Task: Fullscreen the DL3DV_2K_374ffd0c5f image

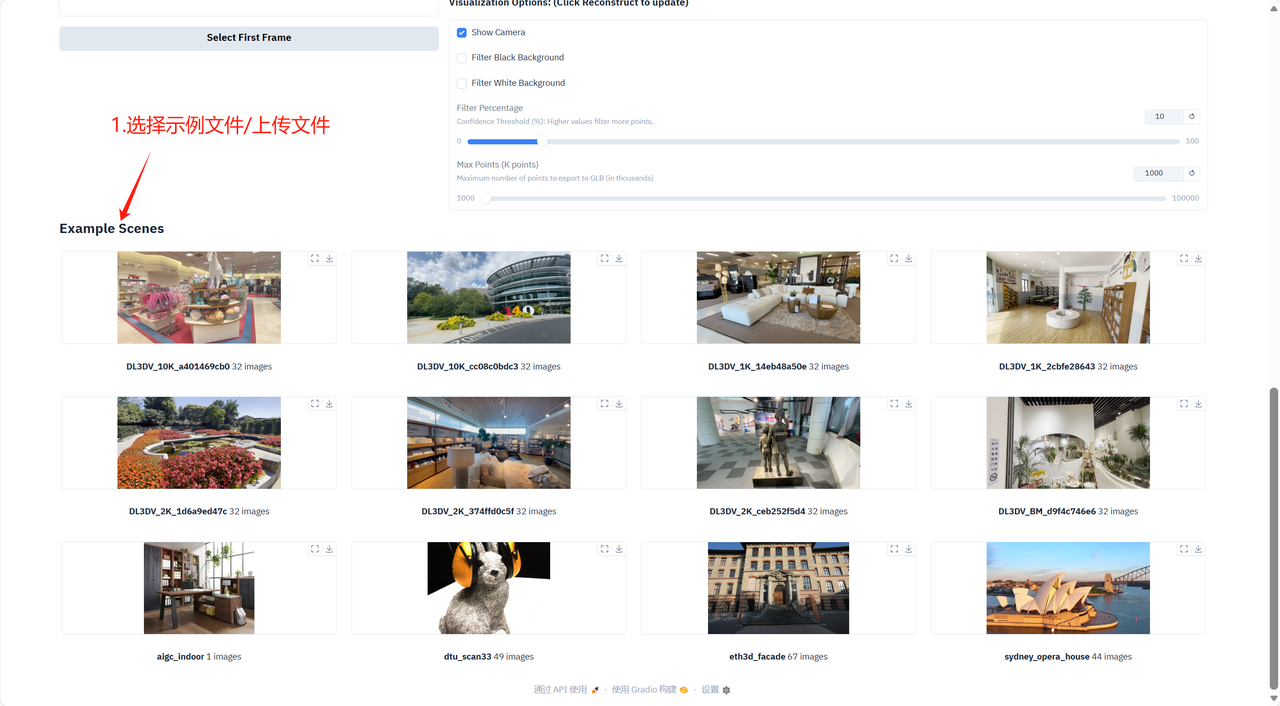Action: tap(605, 404)
